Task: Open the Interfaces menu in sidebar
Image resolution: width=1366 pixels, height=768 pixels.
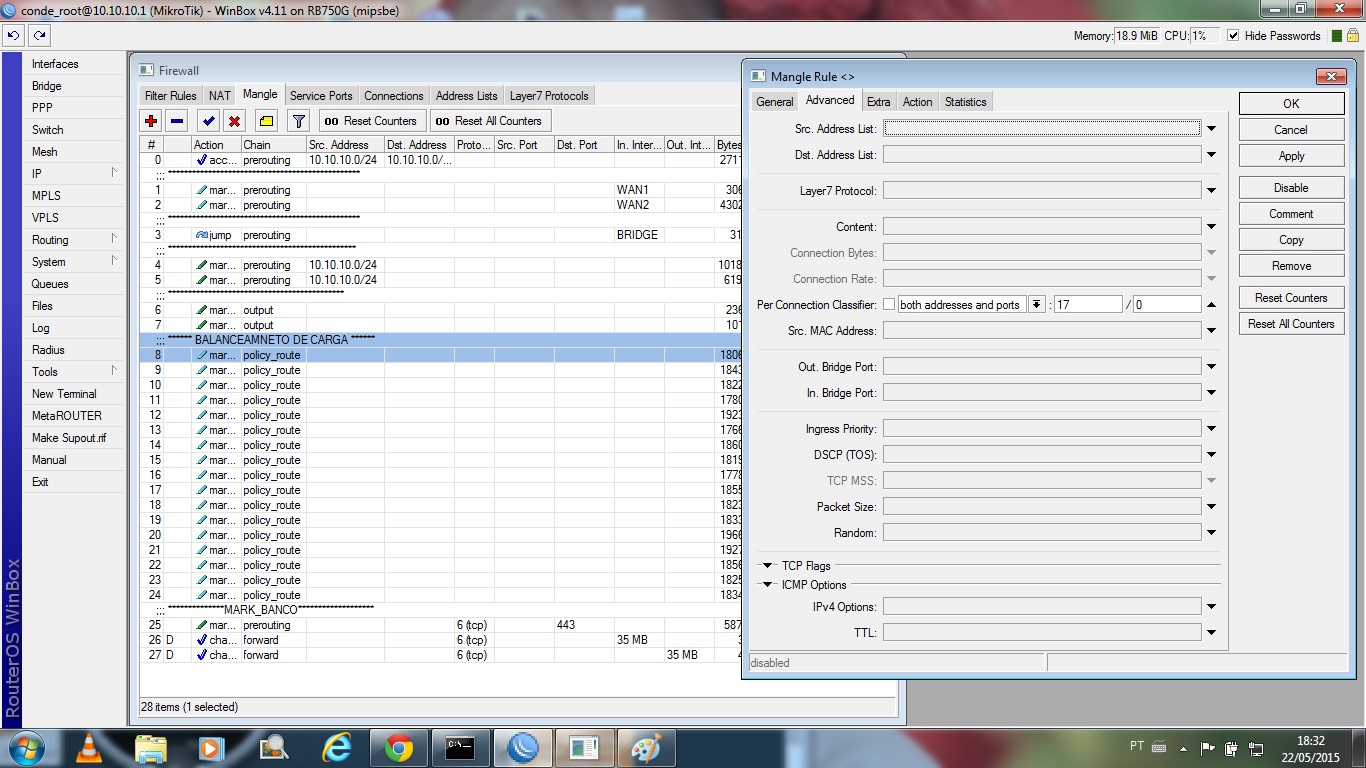Action: 55,64
